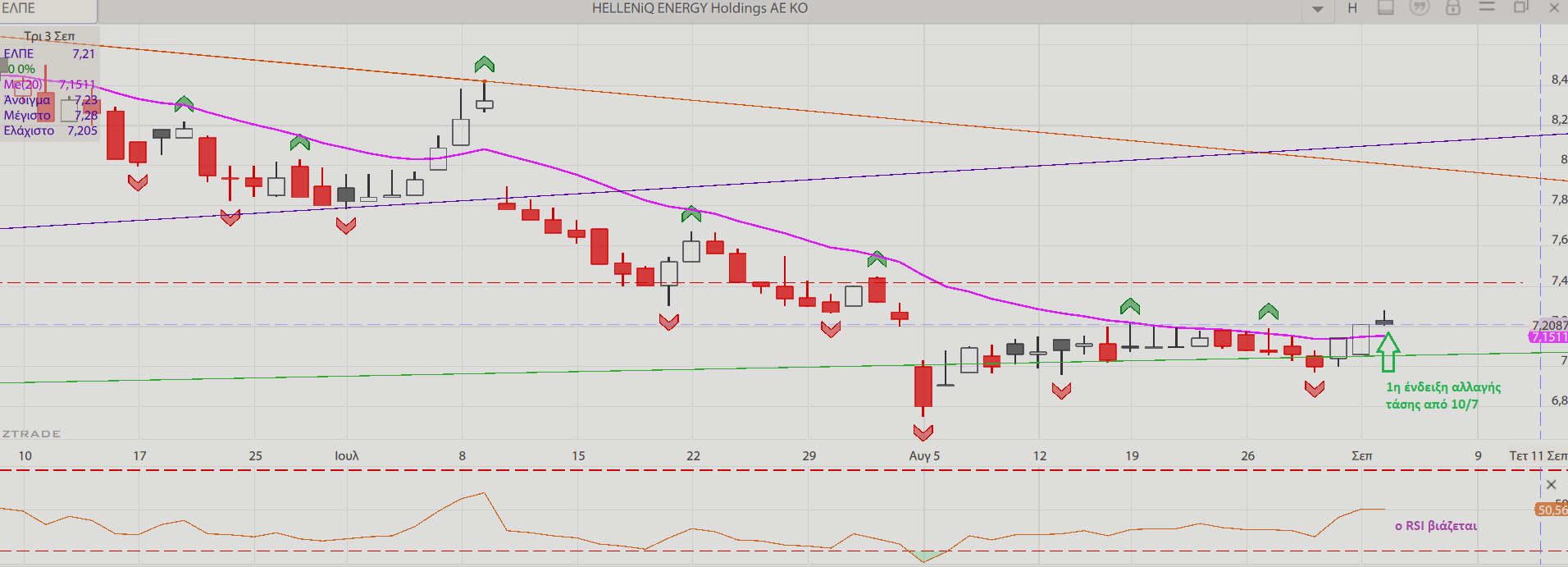Close the HELLENiQ ENERGY chart window
The width and height of the screenshot is (1568, 567).
[1554, 8]
